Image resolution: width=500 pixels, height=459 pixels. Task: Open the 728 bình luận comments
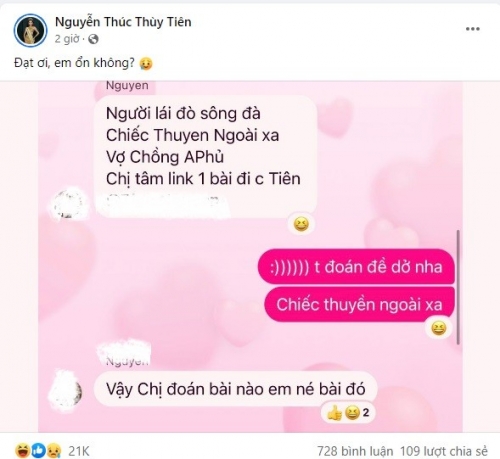(355, 451)
